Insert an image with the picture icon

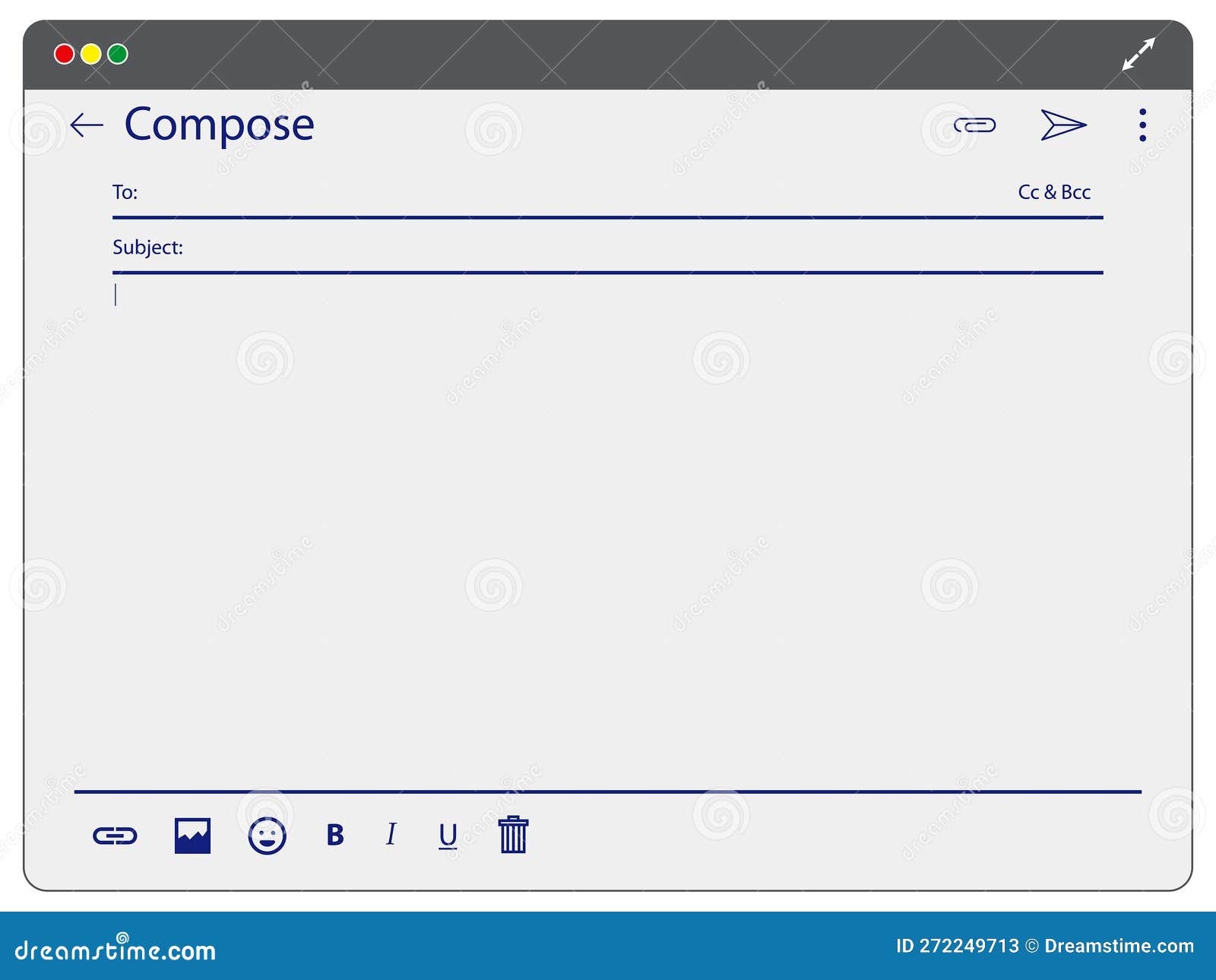tap(192, 836)
